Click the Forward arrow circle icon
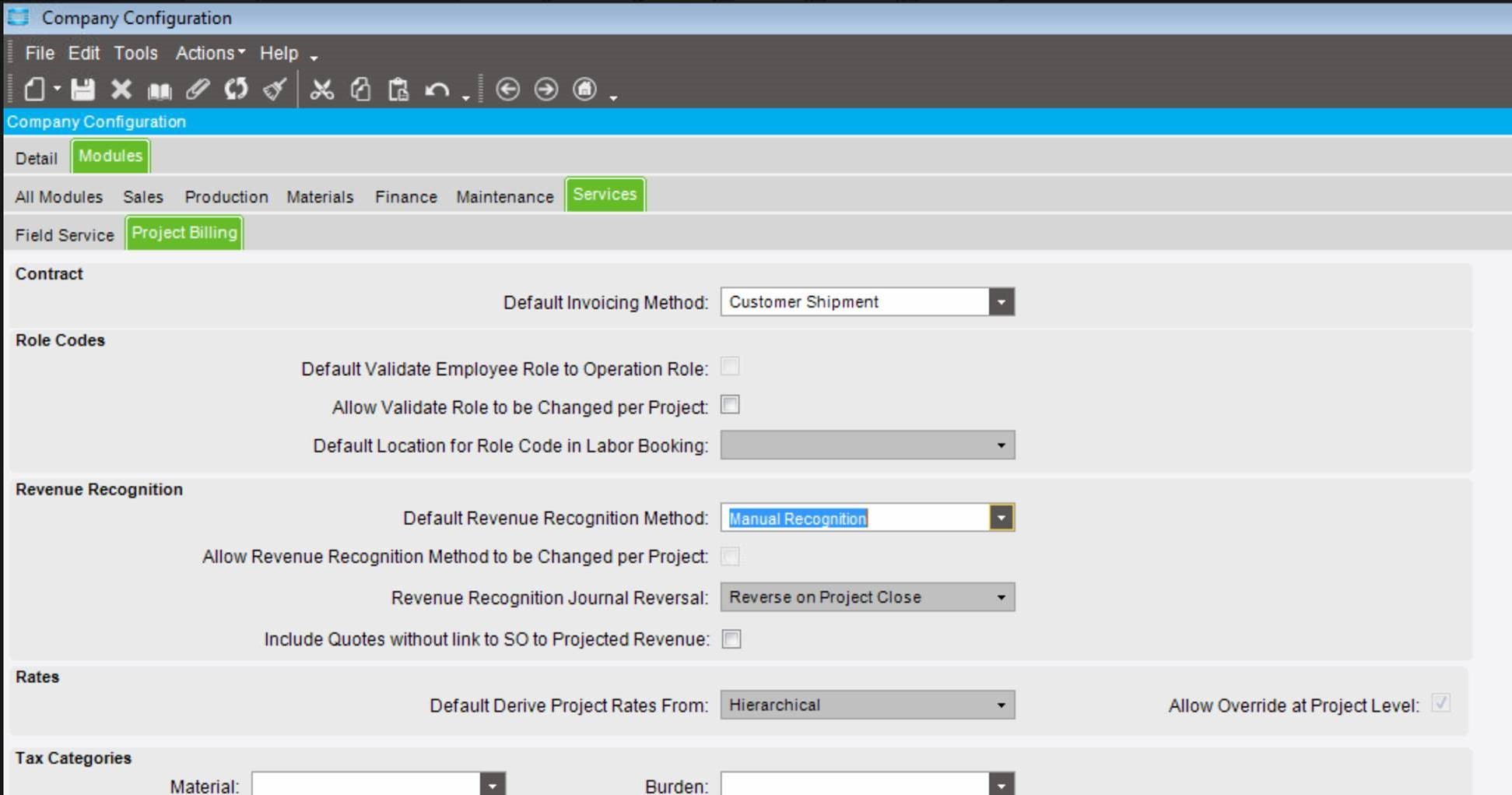Screen dimensions: 1512x795 (546, 89)
